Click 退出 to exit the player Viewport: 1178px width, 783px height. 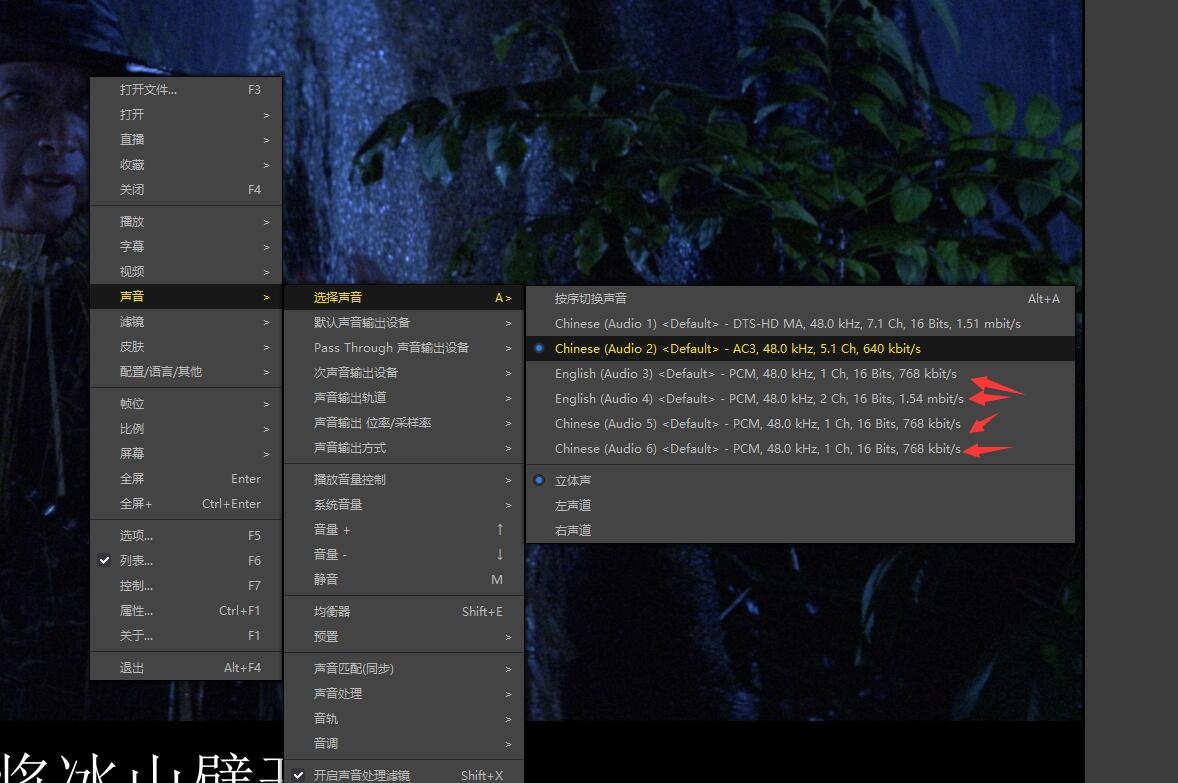186,667
